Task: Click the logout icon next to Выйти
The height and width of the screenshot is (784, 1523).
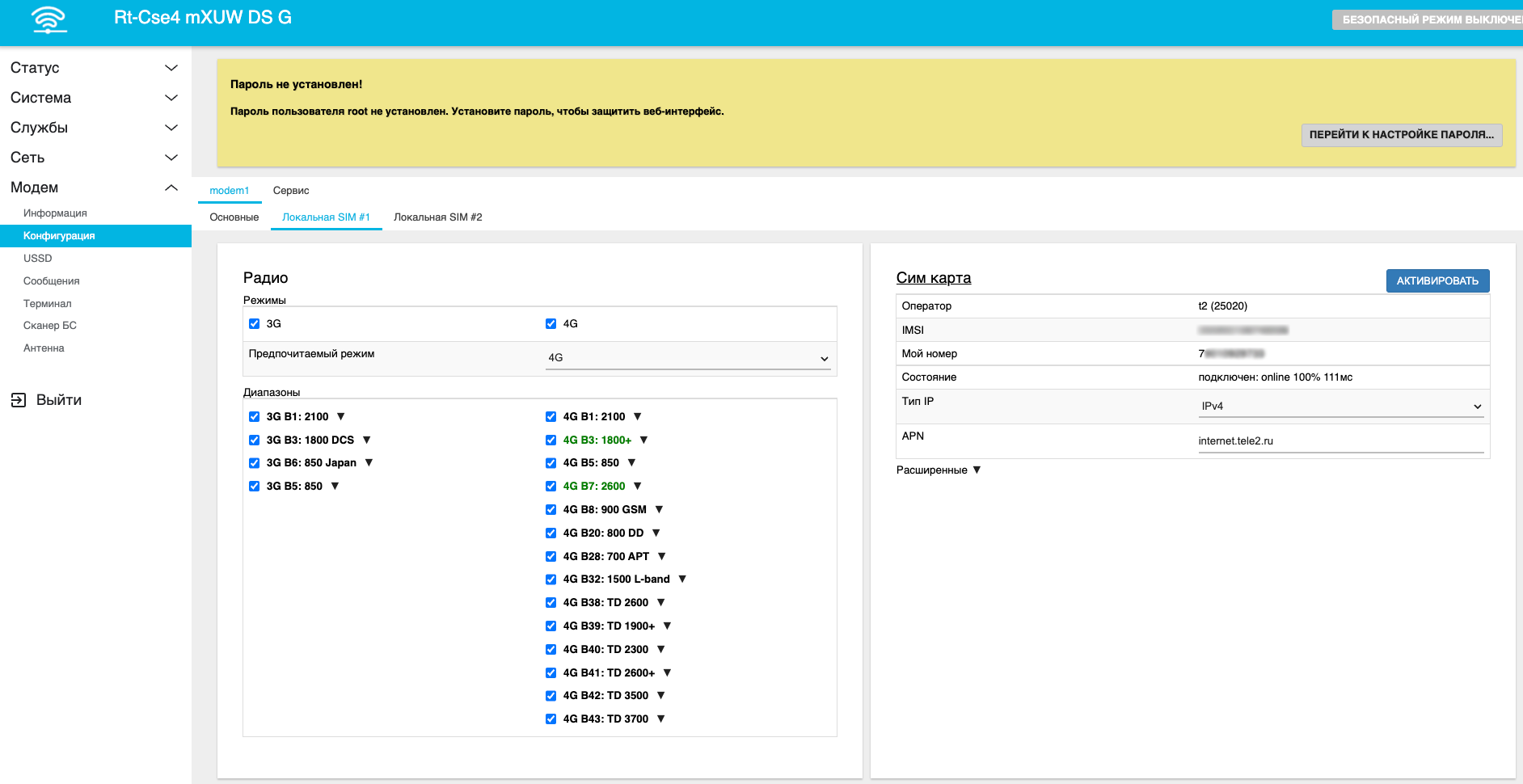Action: pyautogui.click(x=19, y=400)
